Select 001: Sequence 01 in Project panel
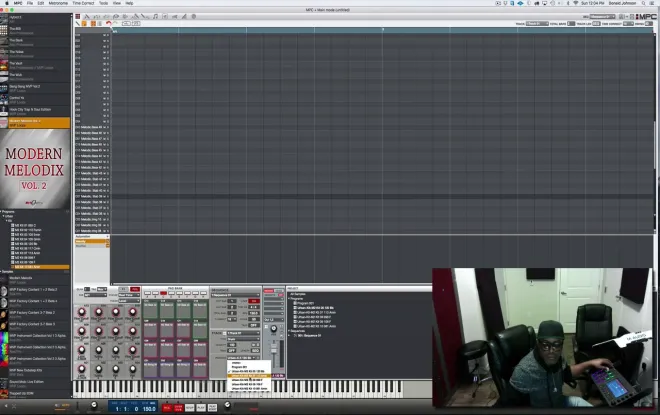The image size is (660, 415). coord(309,335)
